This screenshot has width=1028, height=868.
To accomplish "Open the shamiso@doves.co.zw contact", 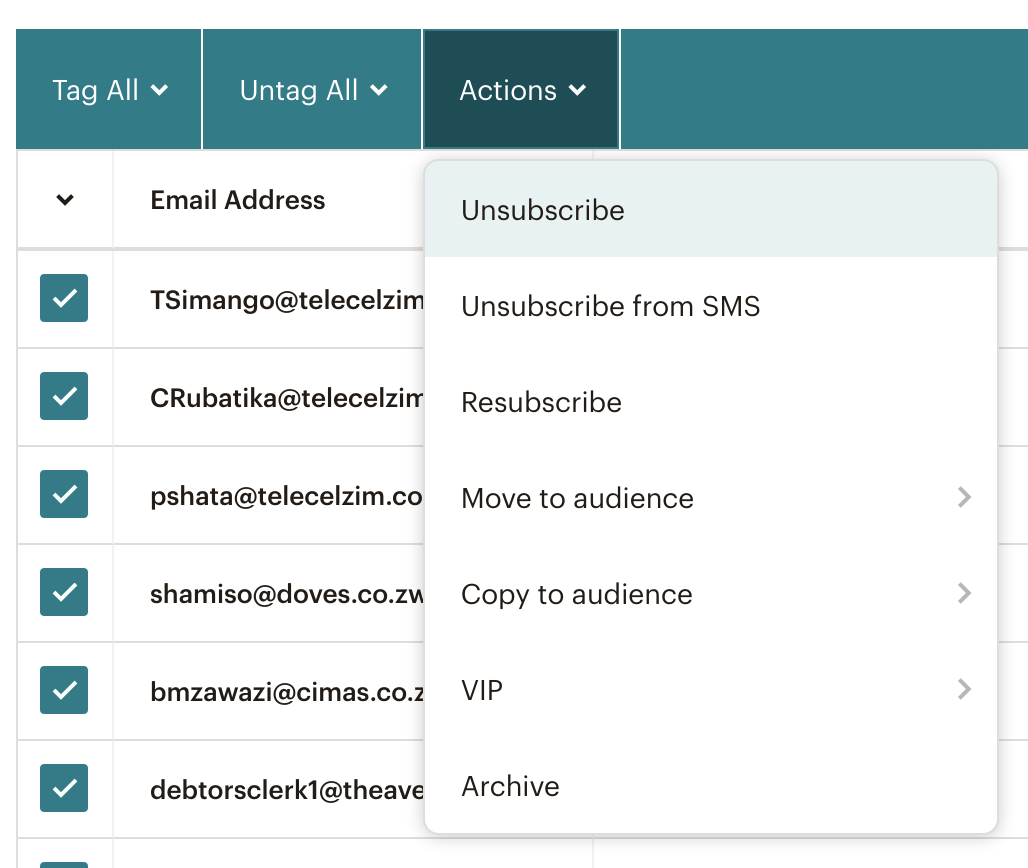I will pyautogui.click(x=286, y=594).
